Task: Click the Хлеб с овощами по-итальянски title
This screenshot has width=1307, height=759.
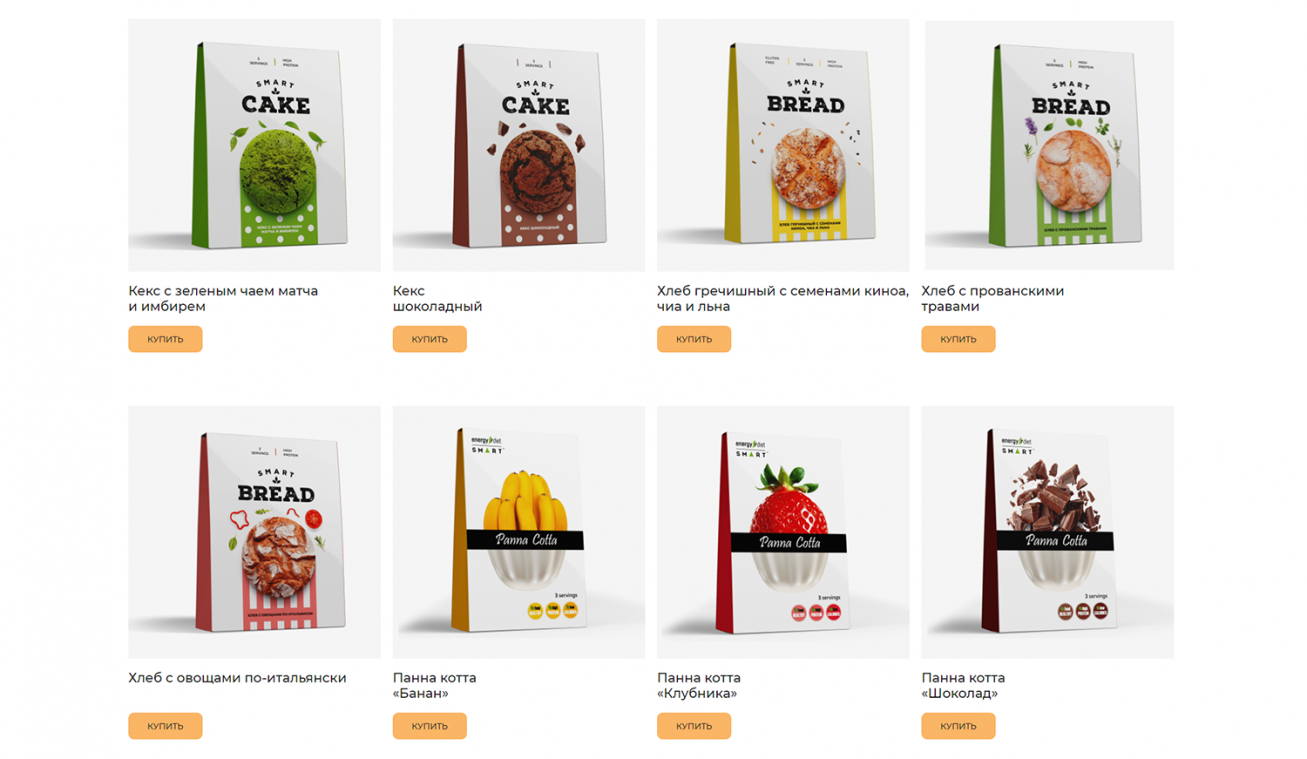Action: tap(237, 678)
